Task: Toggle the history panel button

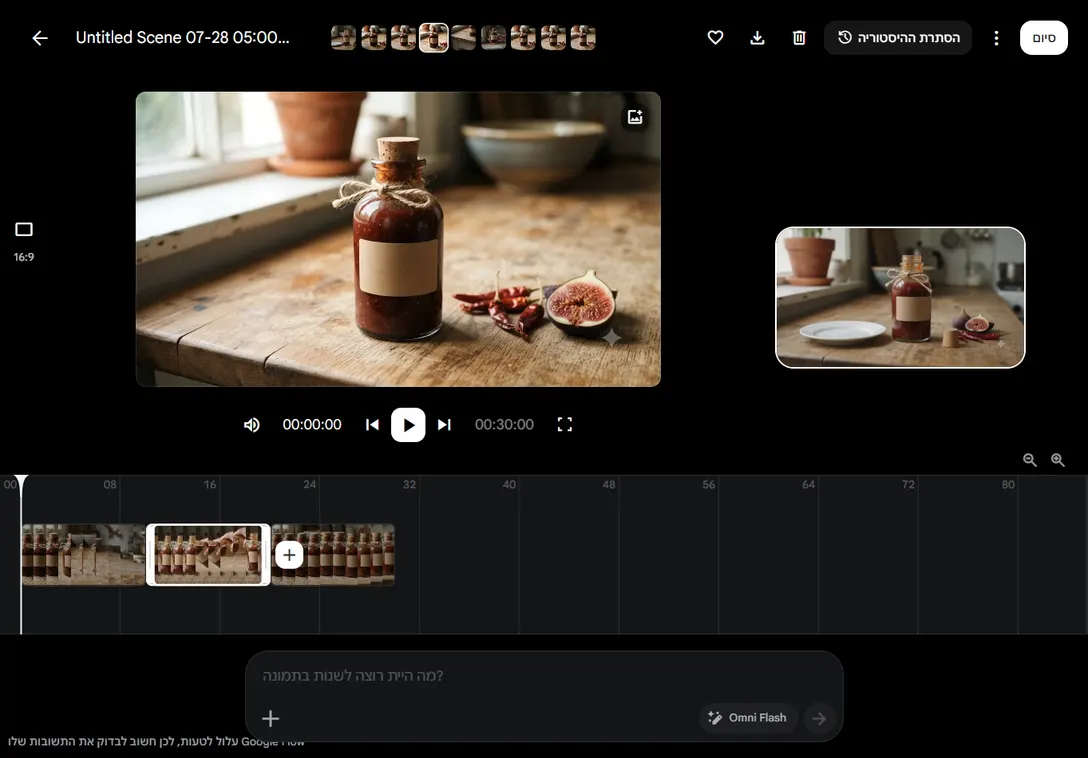Action: (898, 37)
